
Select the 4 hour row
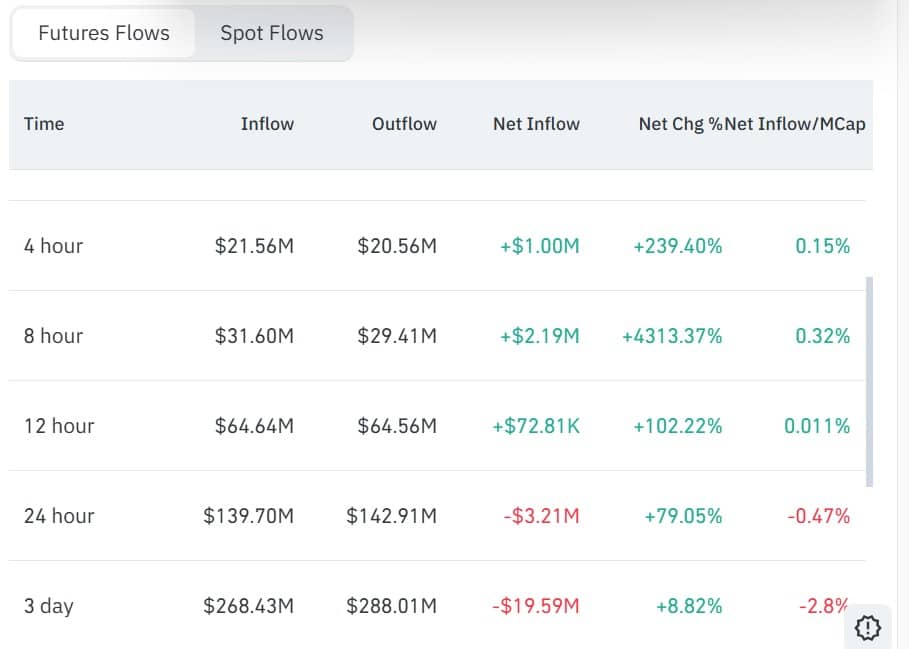54,246
